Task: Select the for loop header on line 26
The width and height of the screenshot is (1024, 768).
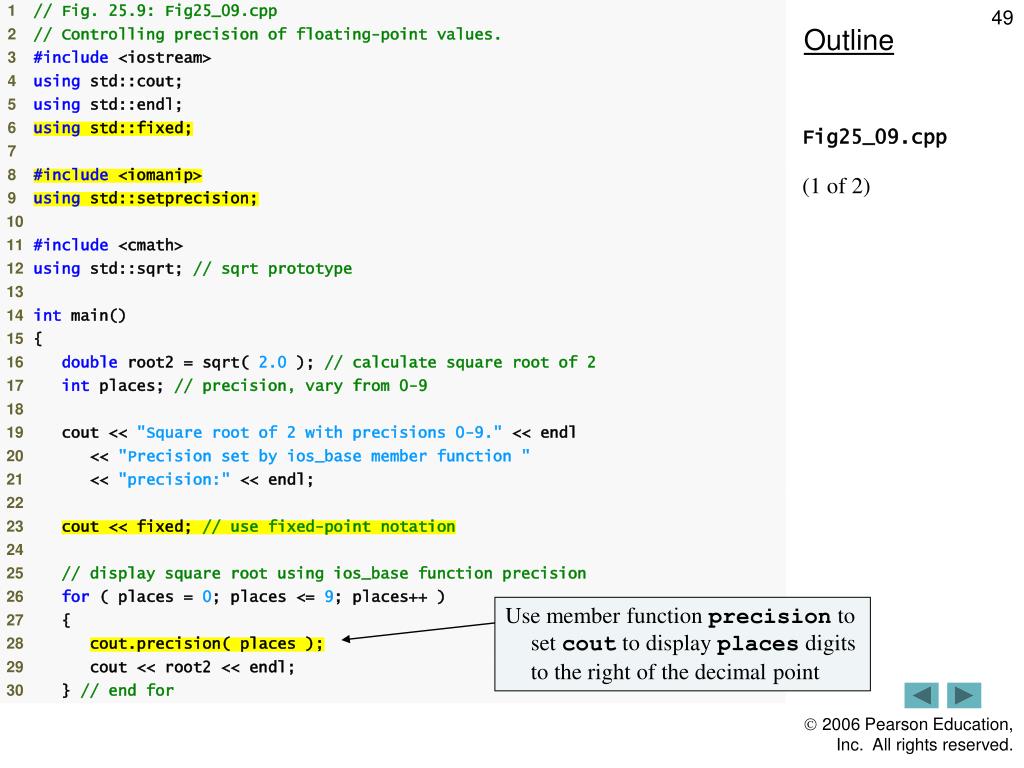Action: [x=253, y=597]
